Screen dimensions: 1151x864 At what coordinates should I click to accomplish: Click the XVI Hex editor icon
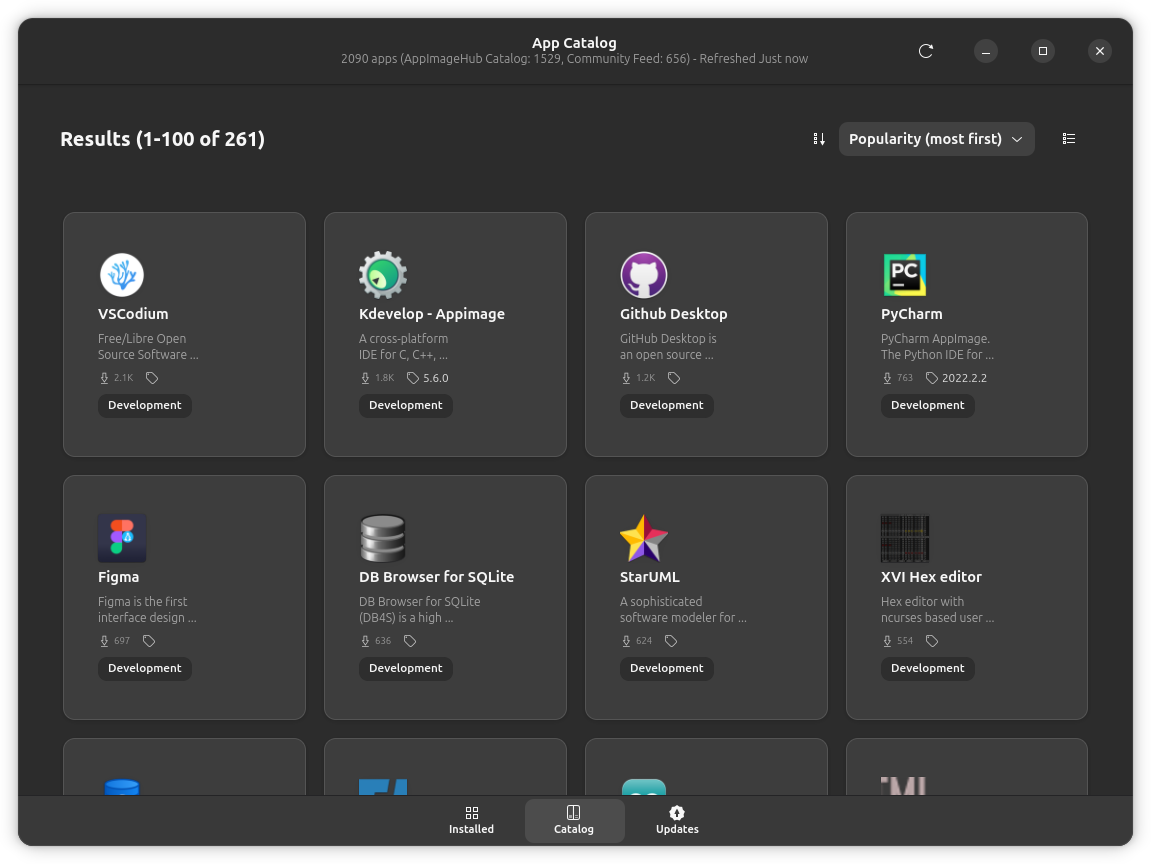[905, 538]
